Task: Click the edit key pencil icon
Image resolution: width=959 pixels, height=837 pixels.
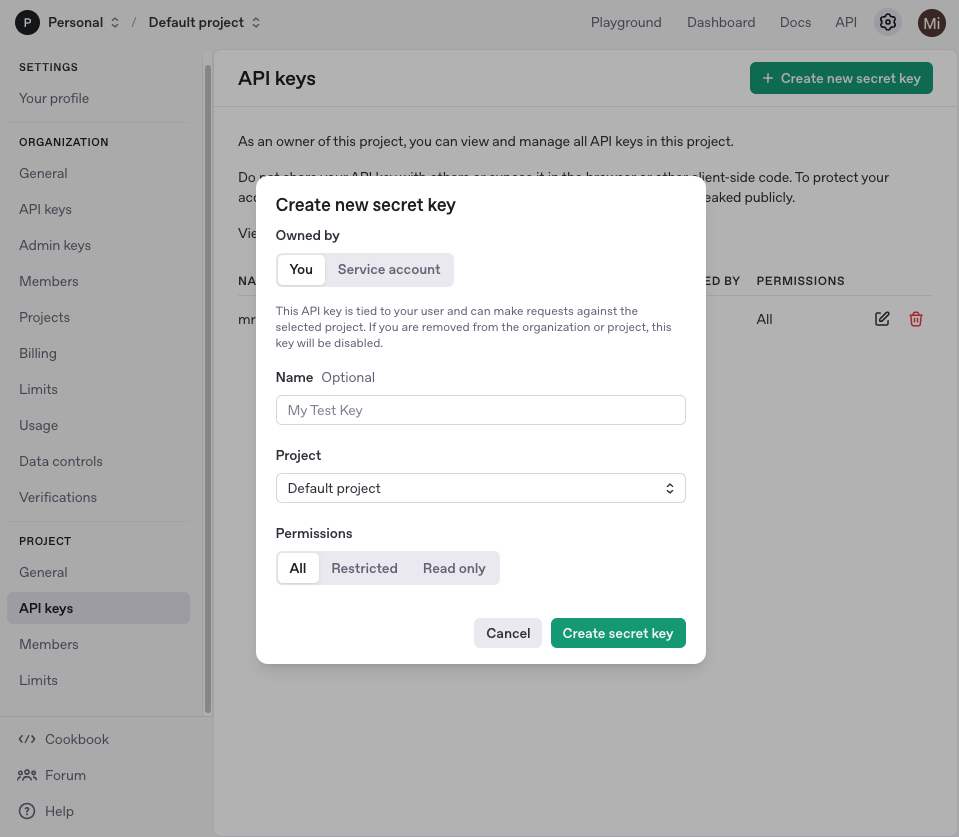Action: tap(882, 319)
